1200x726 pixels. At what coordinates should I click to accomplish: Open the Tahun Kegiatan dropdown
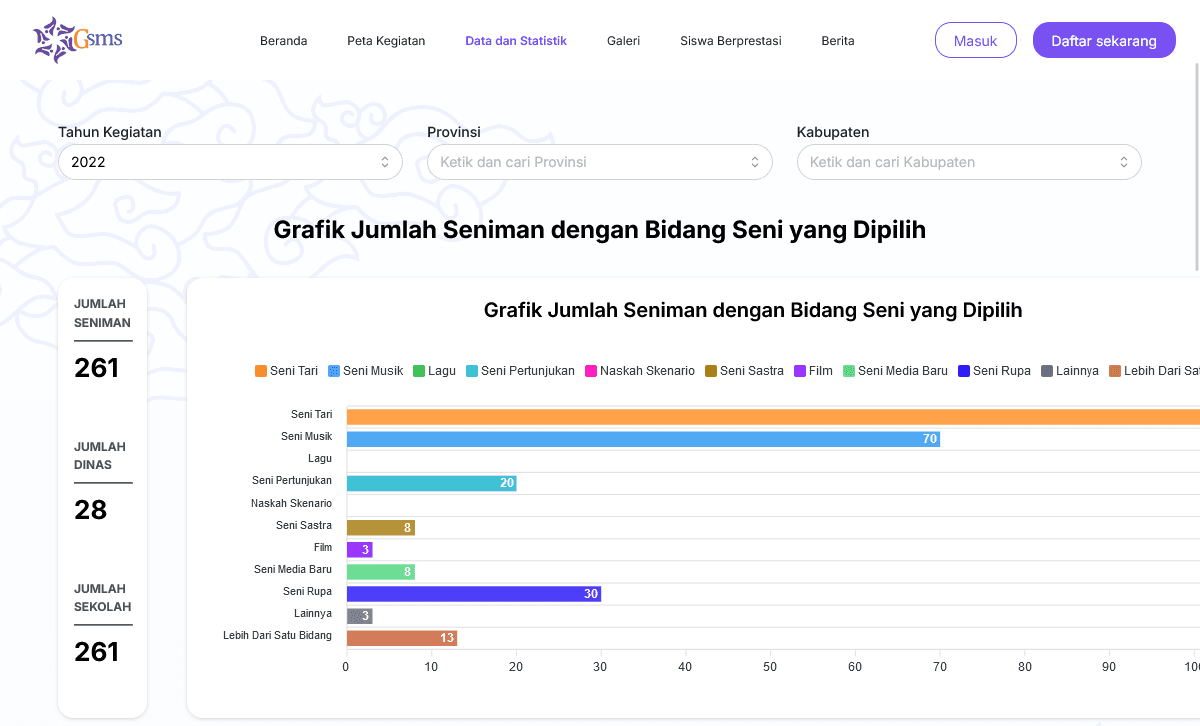pyautogui.click(x=230, y=161)
